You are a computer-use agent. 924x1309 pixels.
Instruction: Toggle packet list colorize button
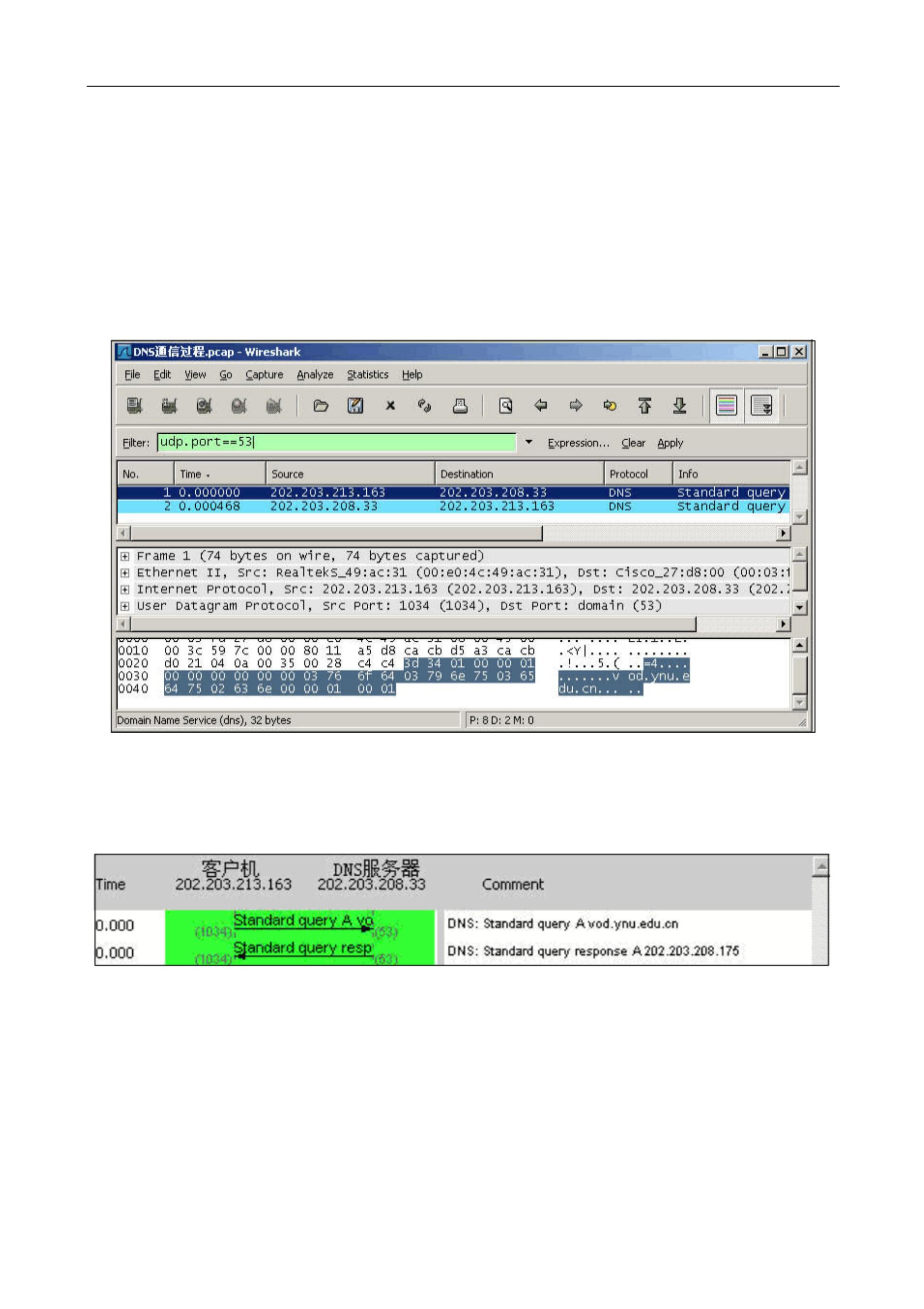click(726, 406)
